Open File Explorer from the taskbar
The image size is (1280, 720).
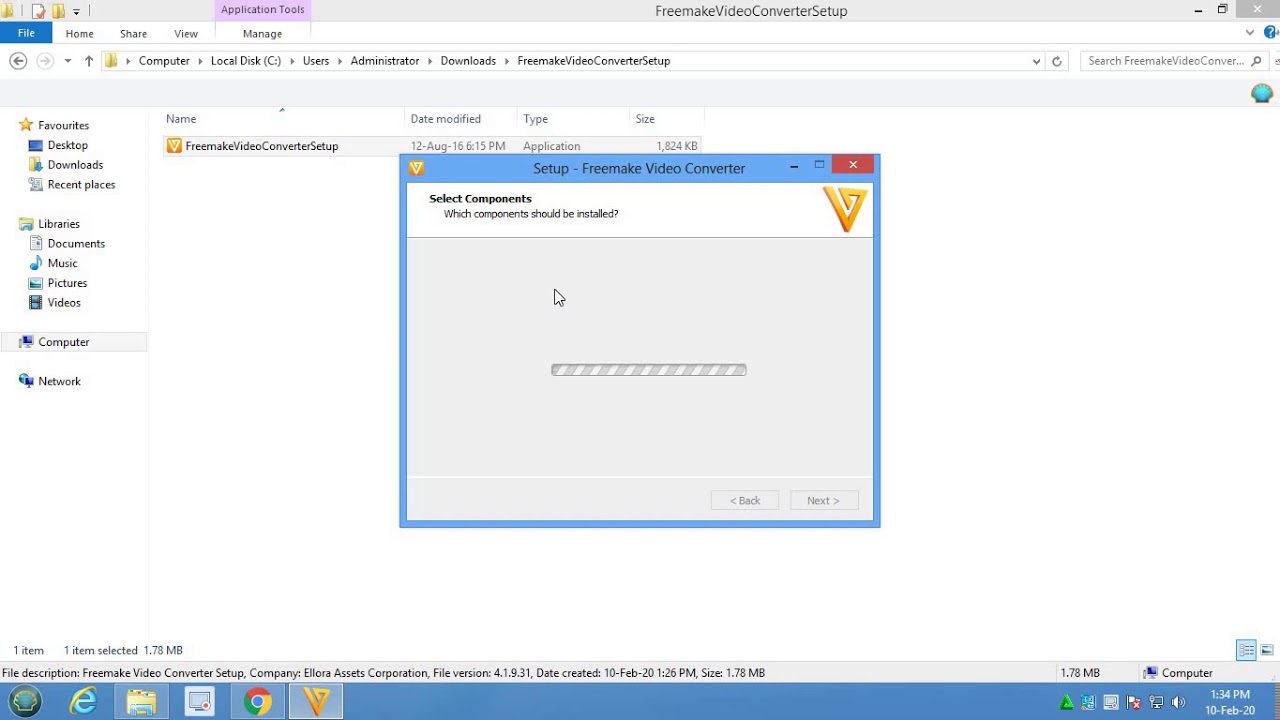pyautogui.click(x=141, y=701)
